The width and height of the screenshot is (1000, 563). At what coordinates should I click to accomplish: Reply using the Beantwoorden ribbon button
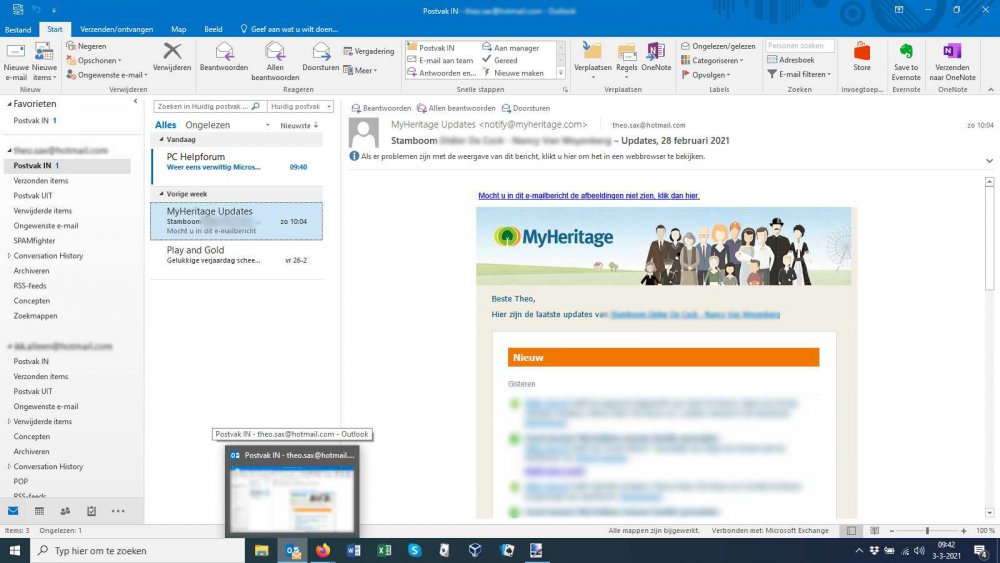pos(224,57)
